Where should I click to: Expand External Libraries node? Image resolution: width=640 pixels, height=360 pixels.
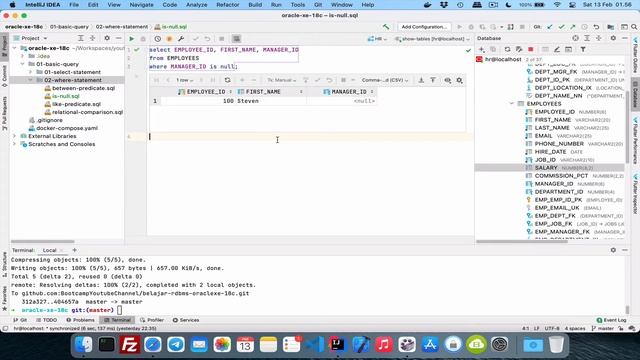15,136
